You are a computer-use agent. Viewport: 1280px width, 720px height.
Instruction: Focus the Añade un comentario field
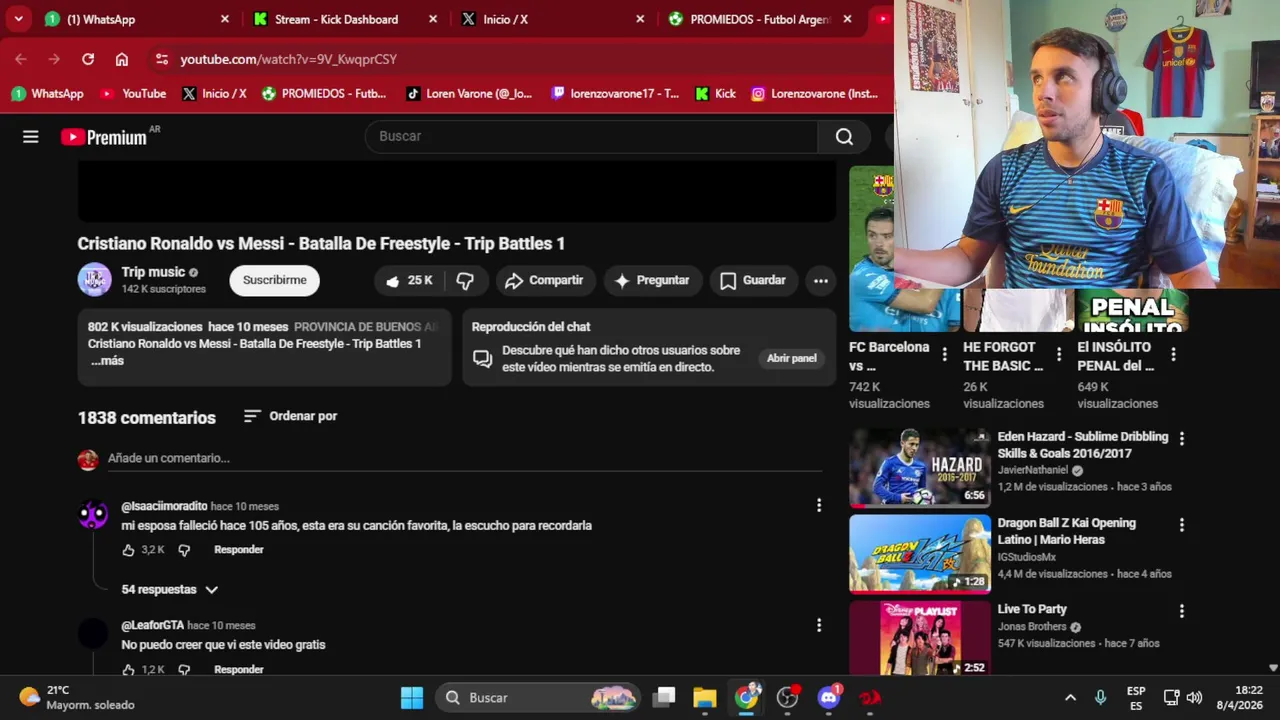point(465,458)
